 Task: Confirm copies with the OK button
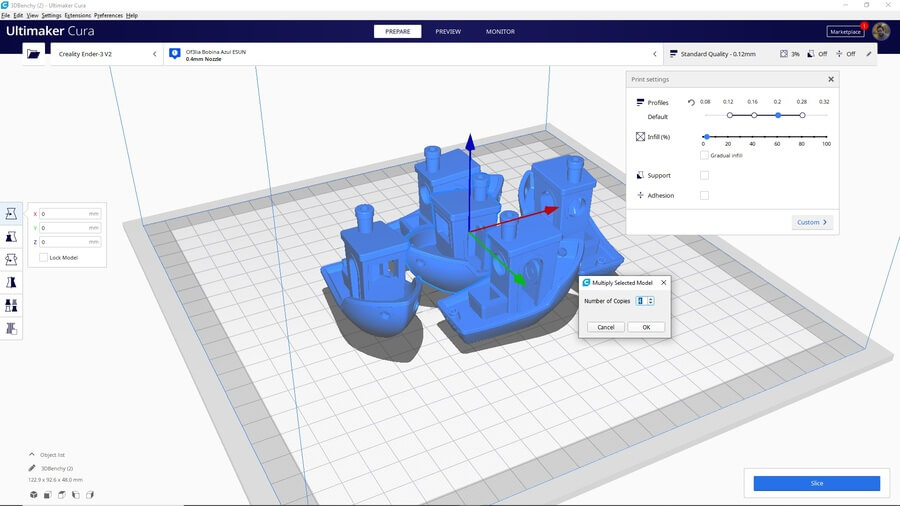point(646,327)
